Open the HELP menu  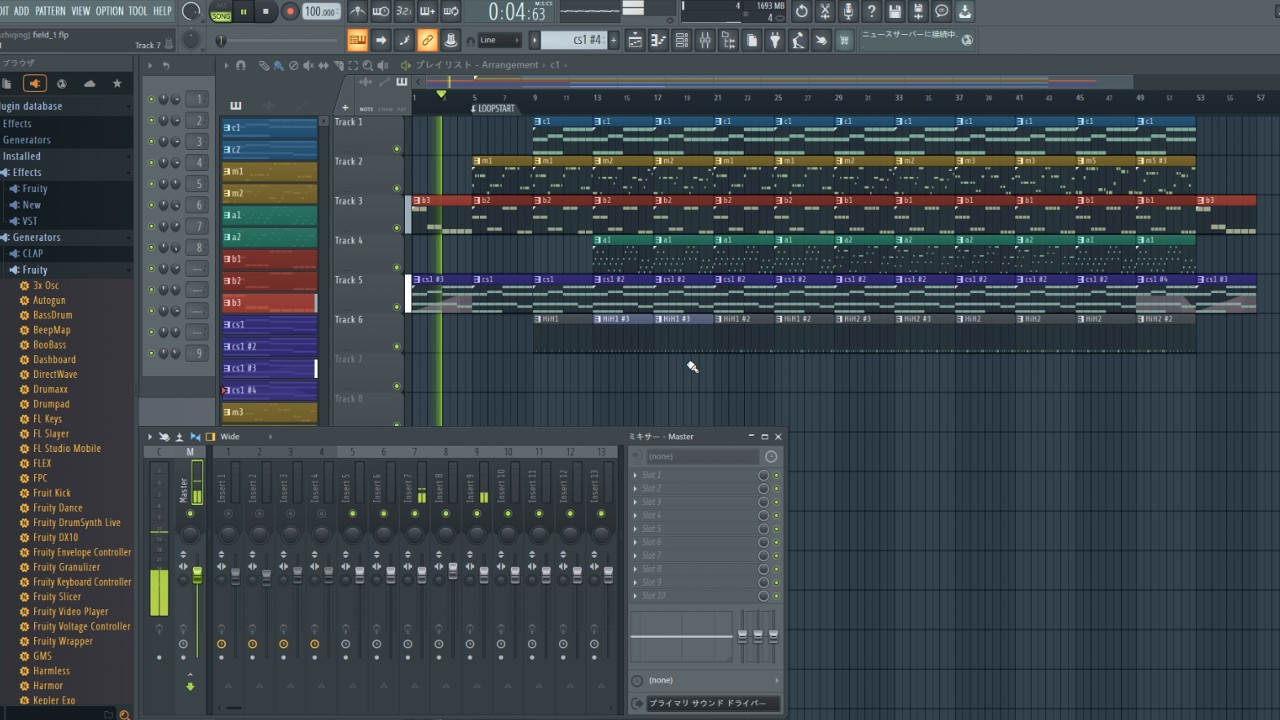coord(162,12)
